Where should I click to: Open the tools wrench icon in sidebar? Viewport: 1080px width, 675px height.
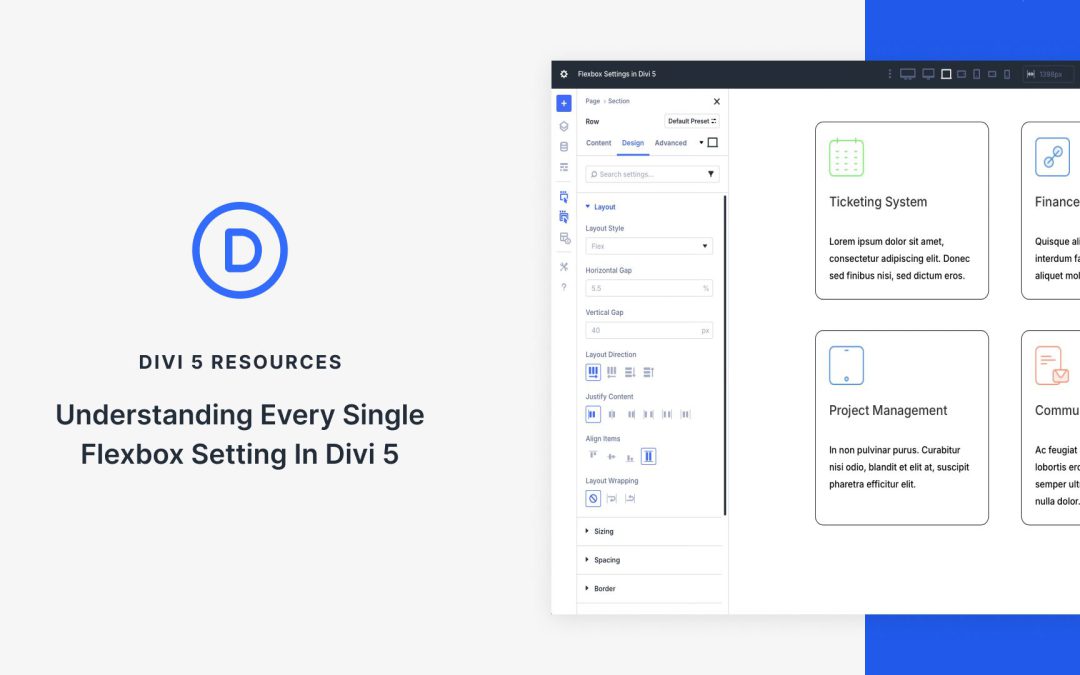(563, 267)
